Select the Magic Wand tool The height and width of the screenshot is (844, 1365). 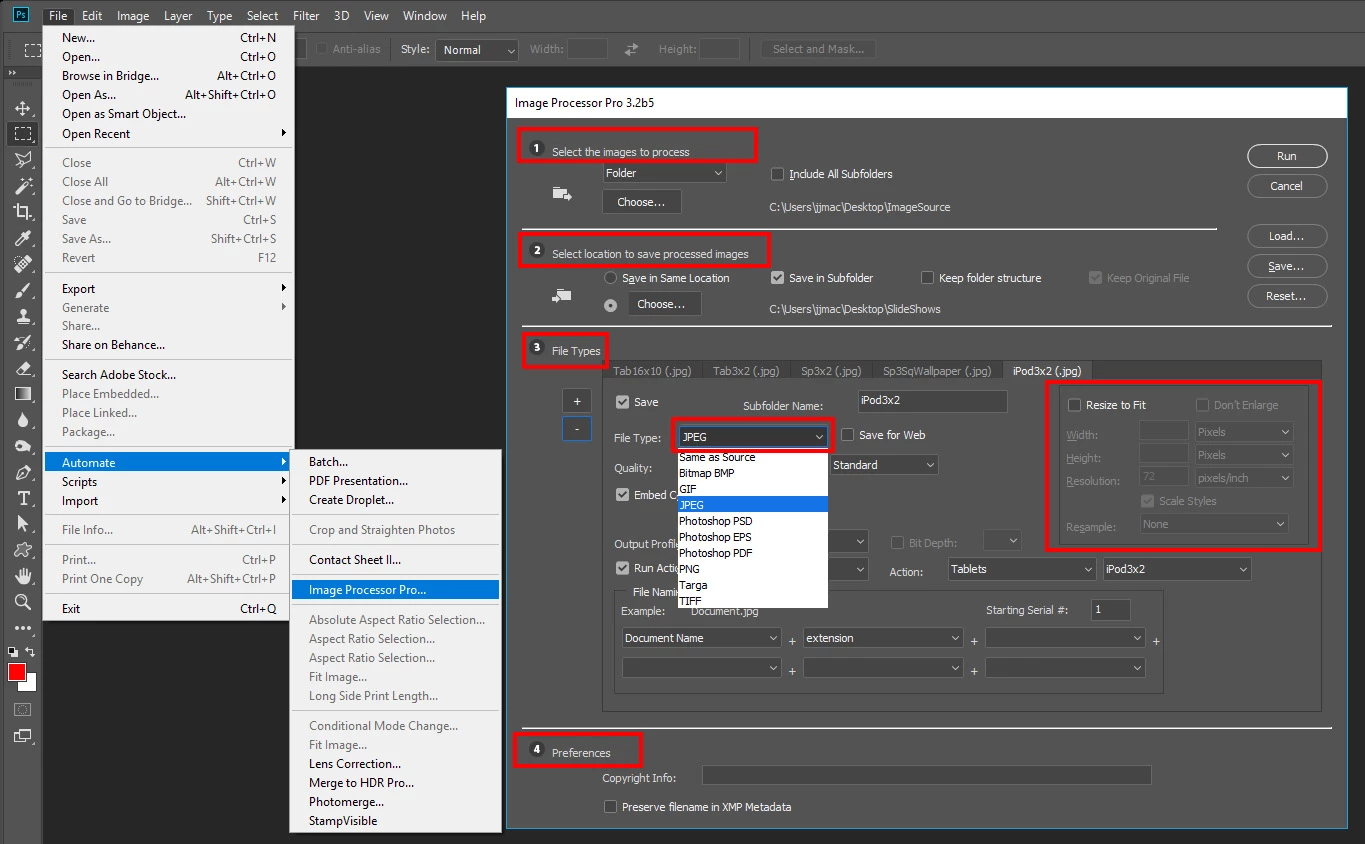tap(22, 186)
